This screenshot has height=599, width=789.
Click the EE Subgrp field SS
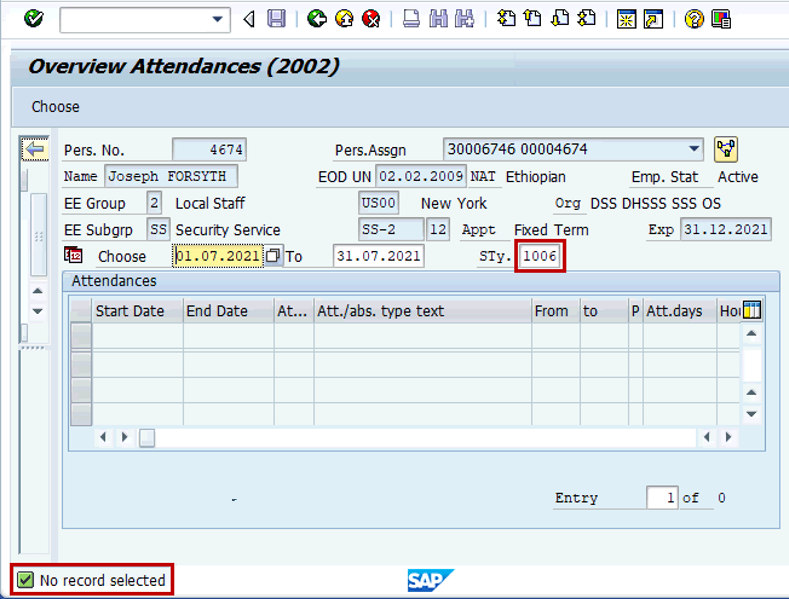158,230
